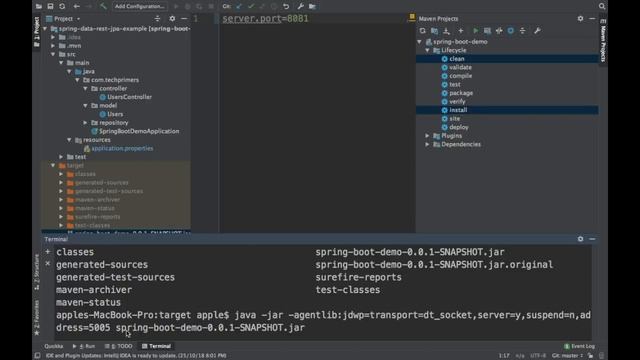Click Git: master branch in status bar
Viewport: 640px width, 360px height.
point(567,356)
